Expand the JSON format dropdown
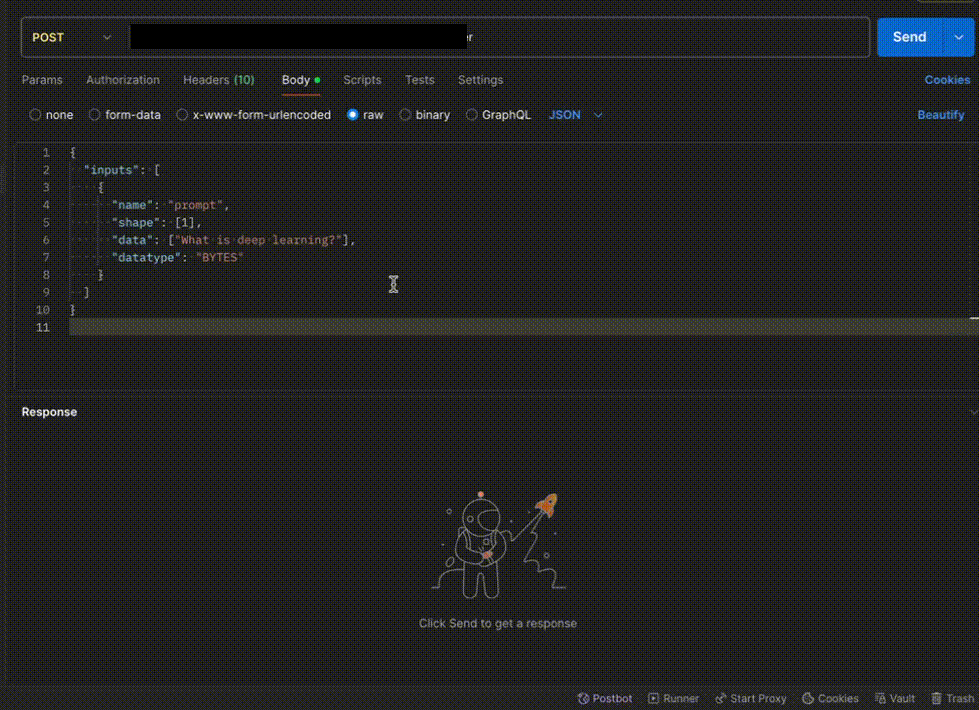This screenshot has width=979, height=710. tap(576, 115)
